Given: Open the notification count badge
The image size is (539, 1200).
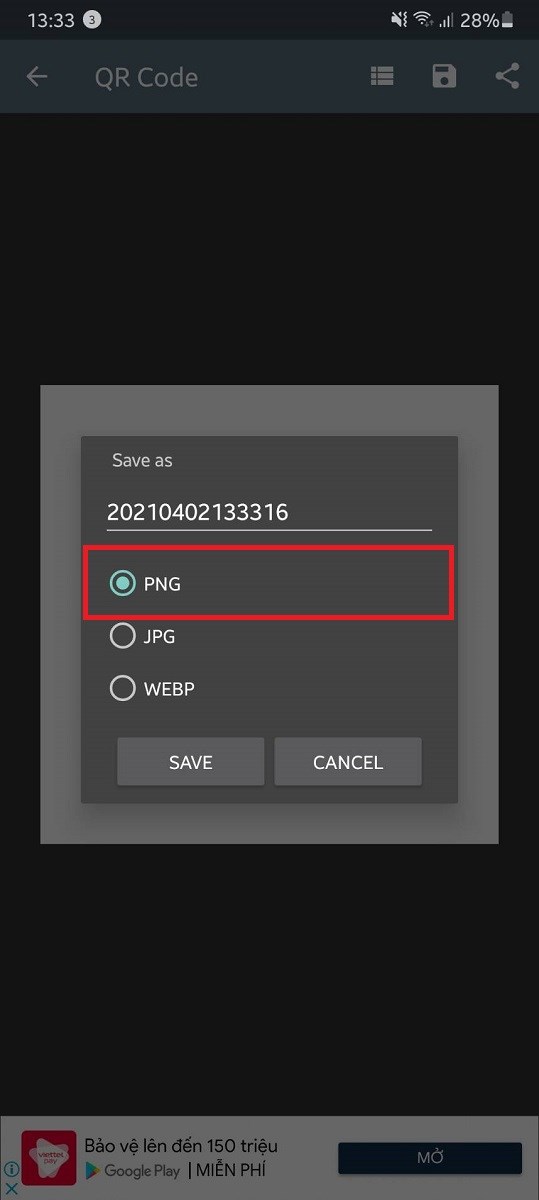Looking at the screenshot, I should 92,20.
